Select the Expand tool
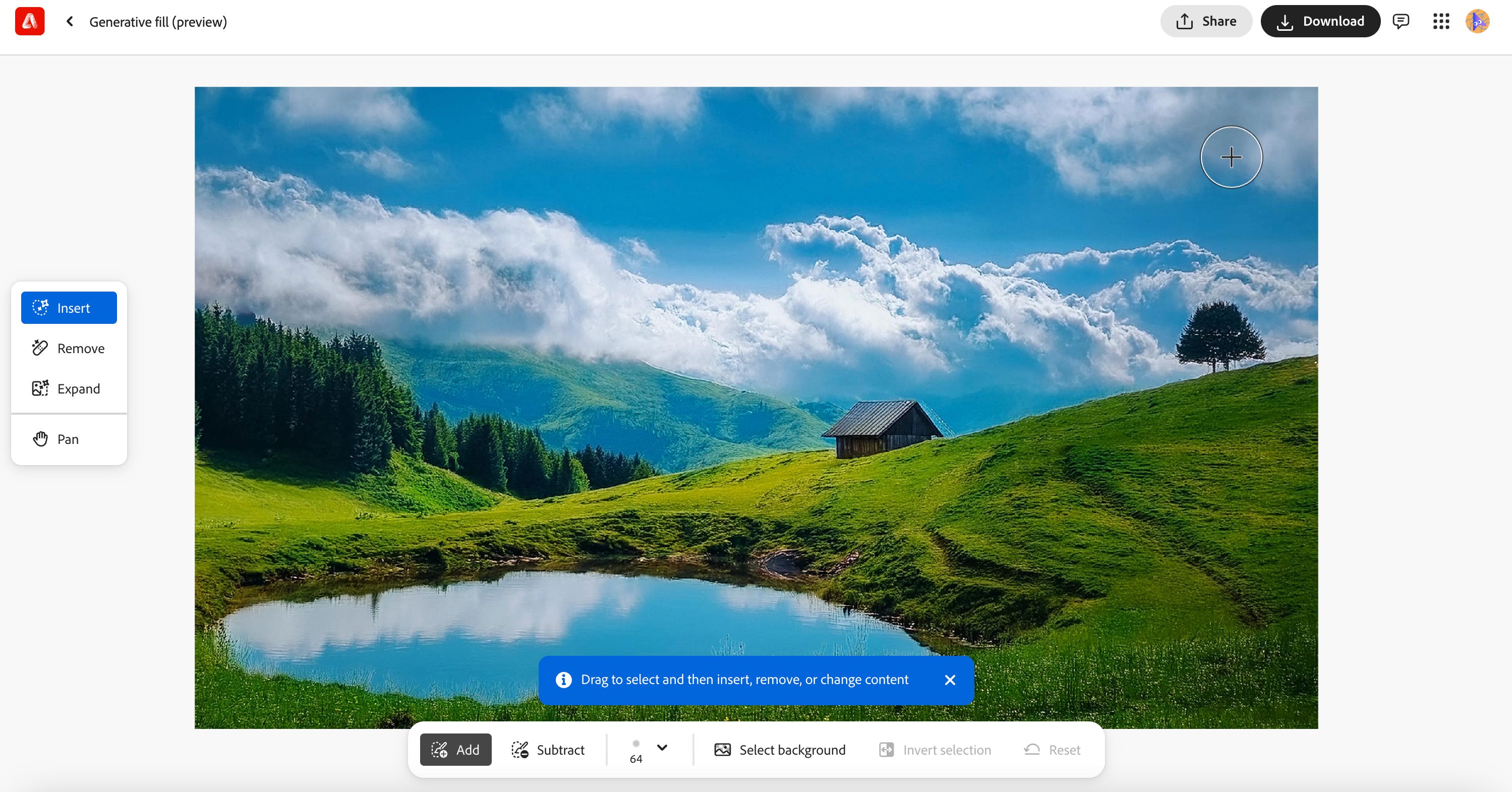The image size is (1512, 792). pyautogui.click(x=69, y=388)
